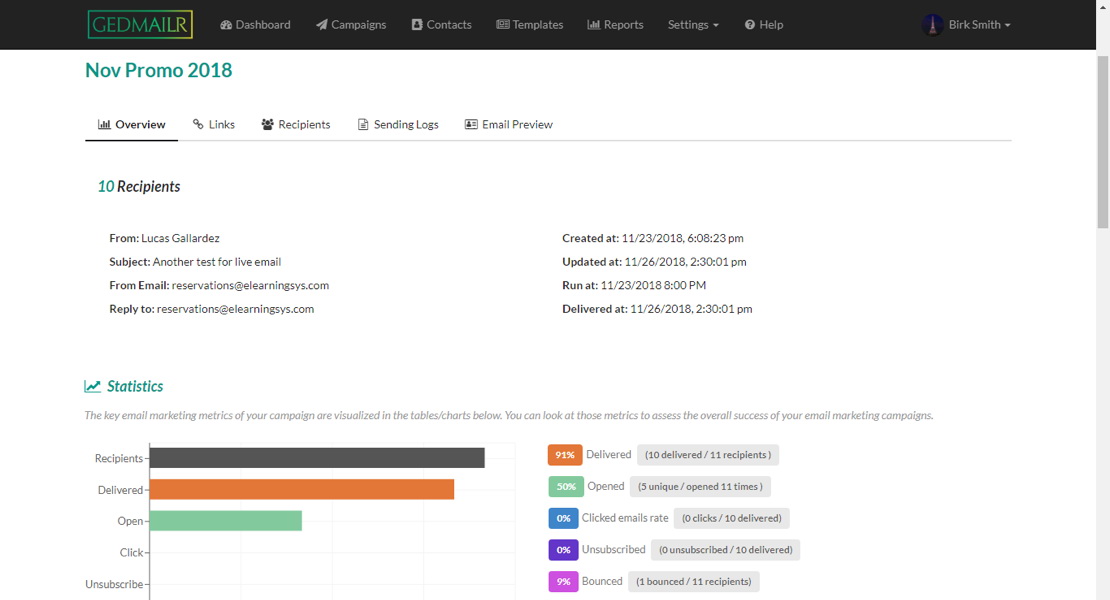Click the orange 91% Delivered badge
Screen dimensions: 1110x600
click(x=565, y=455)
